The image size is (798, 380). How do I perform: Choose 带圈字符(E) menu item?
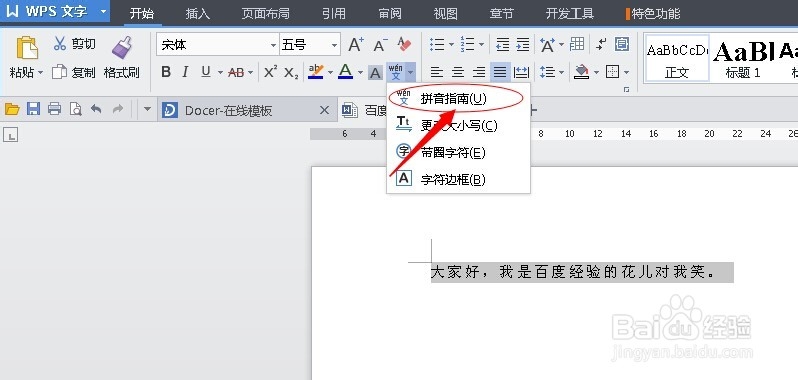pyautogui.click(x=459, y=152)
